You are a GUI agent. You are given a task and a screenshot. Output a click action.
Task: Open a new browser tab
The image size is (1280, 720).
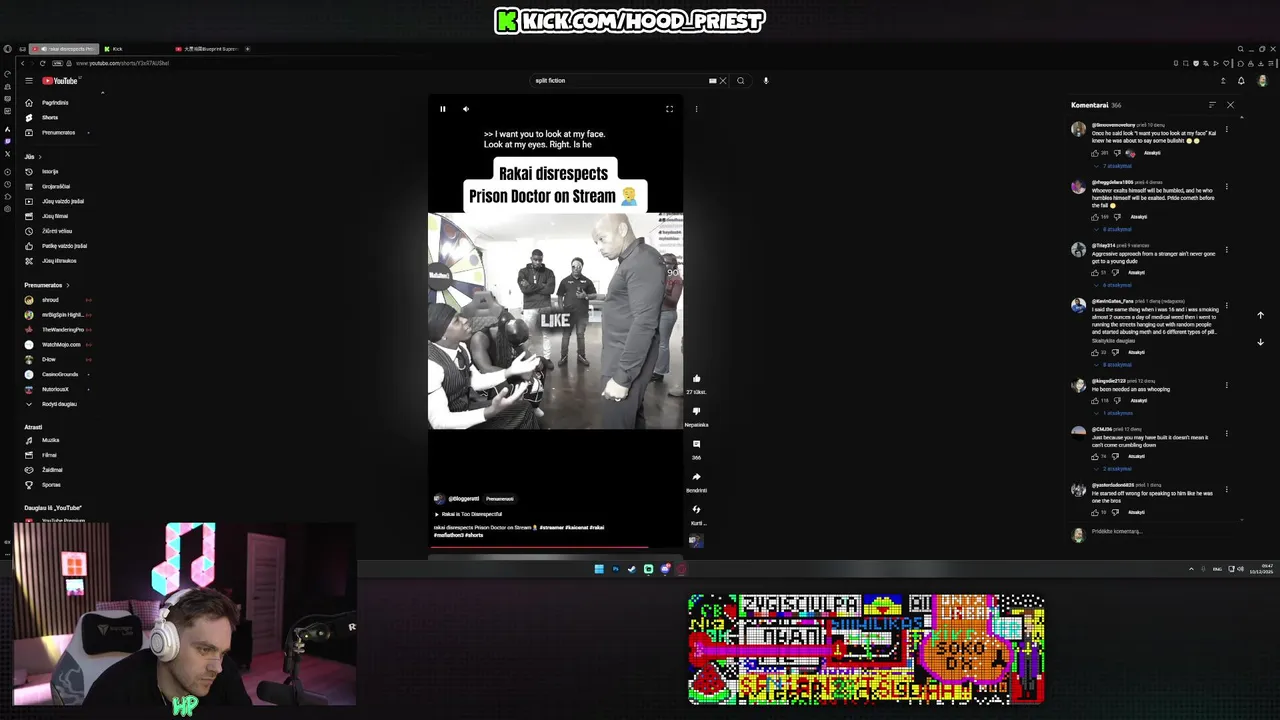248,49
